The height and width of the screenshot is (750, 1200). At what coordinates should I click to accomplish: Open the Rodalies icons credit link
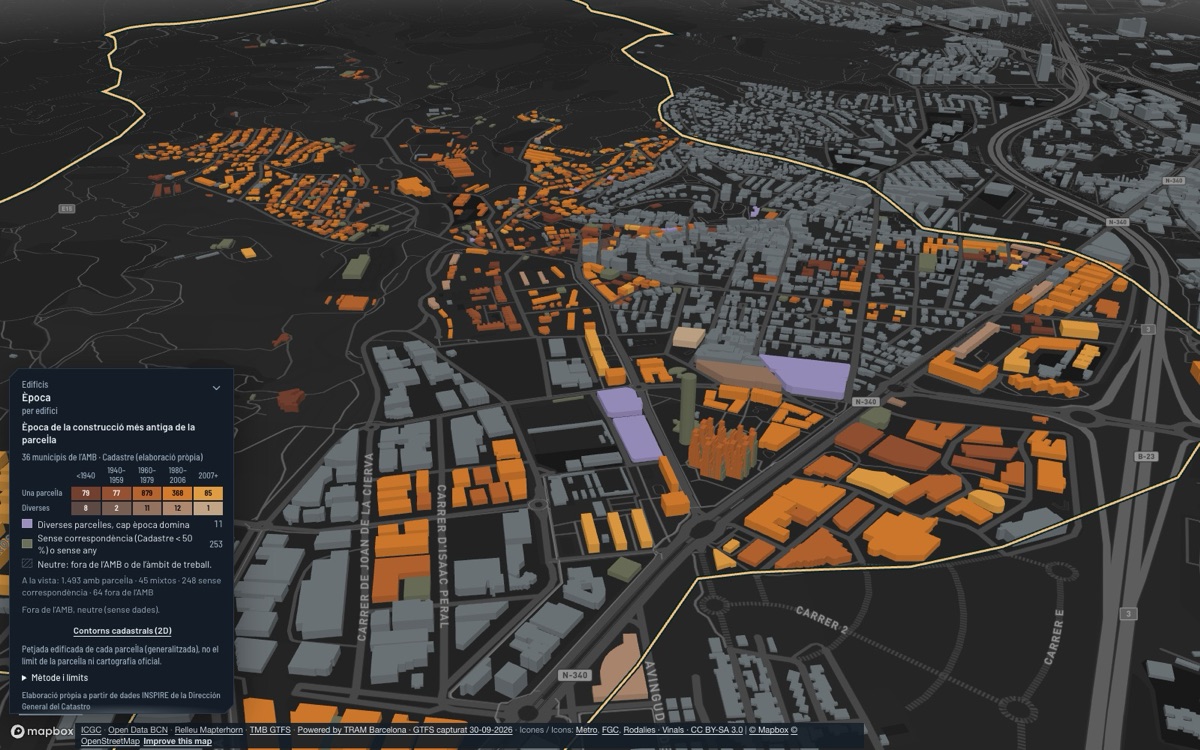click(x=639, y=730)
